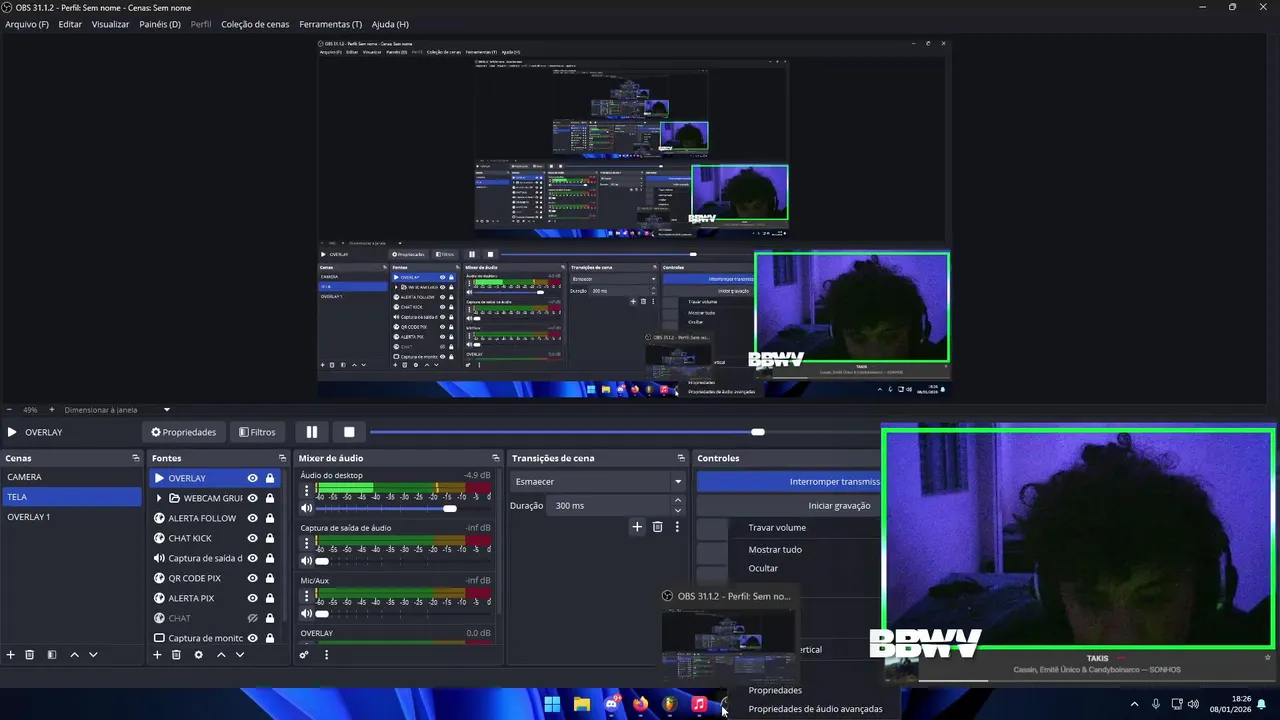The height and width of the screenshot is (720, 1280).
Task: Hide the QR CODE PIX source
Action: click(253, 578)
